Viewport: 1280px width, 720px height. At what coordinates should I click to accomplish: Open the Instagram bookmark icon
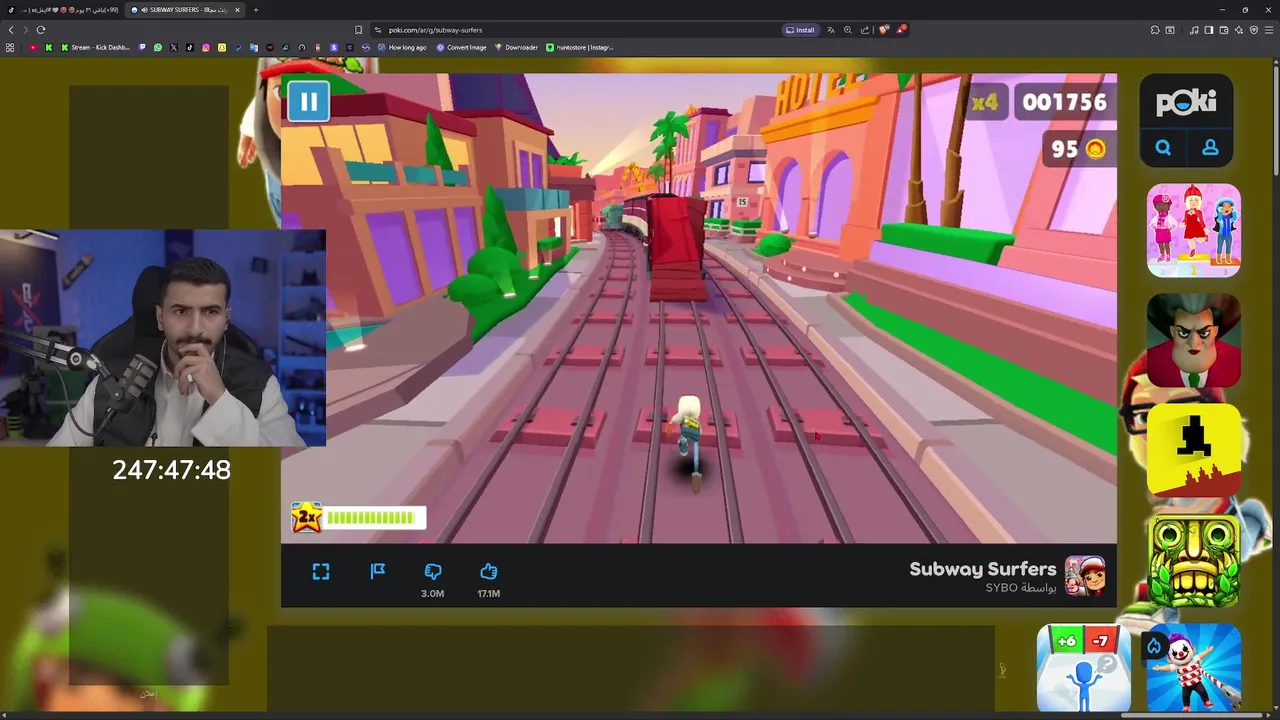(x=206, y=47)
